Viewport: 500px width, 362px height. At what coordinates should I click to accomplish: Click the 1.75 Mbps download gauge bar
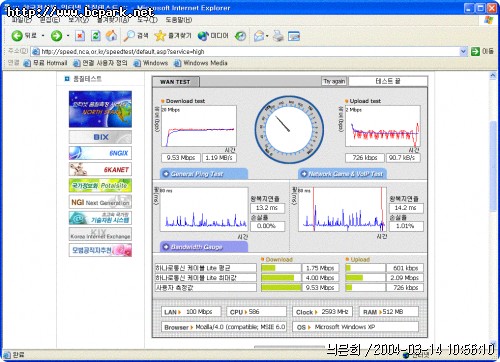point(281,268)
